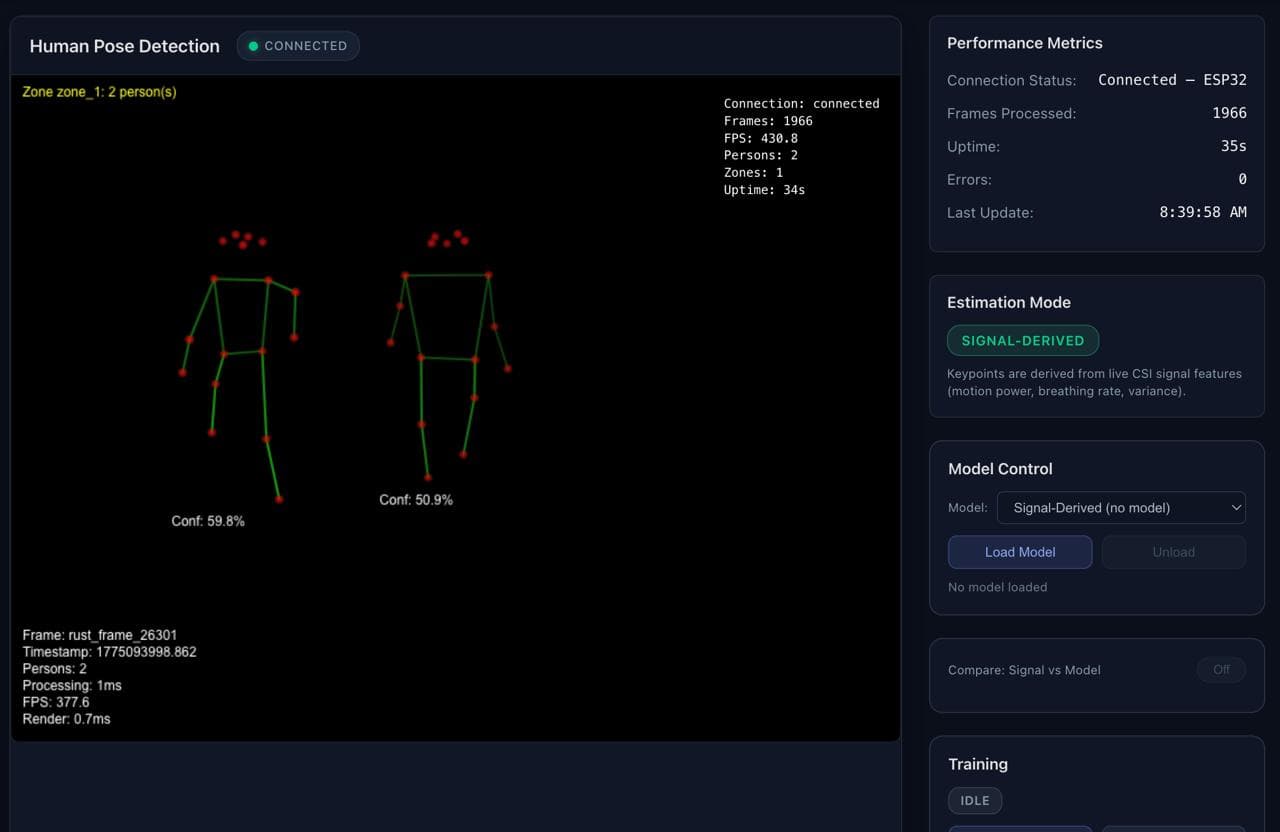Click the 'FPS: 377.6' text

click(x=56, y=702)
